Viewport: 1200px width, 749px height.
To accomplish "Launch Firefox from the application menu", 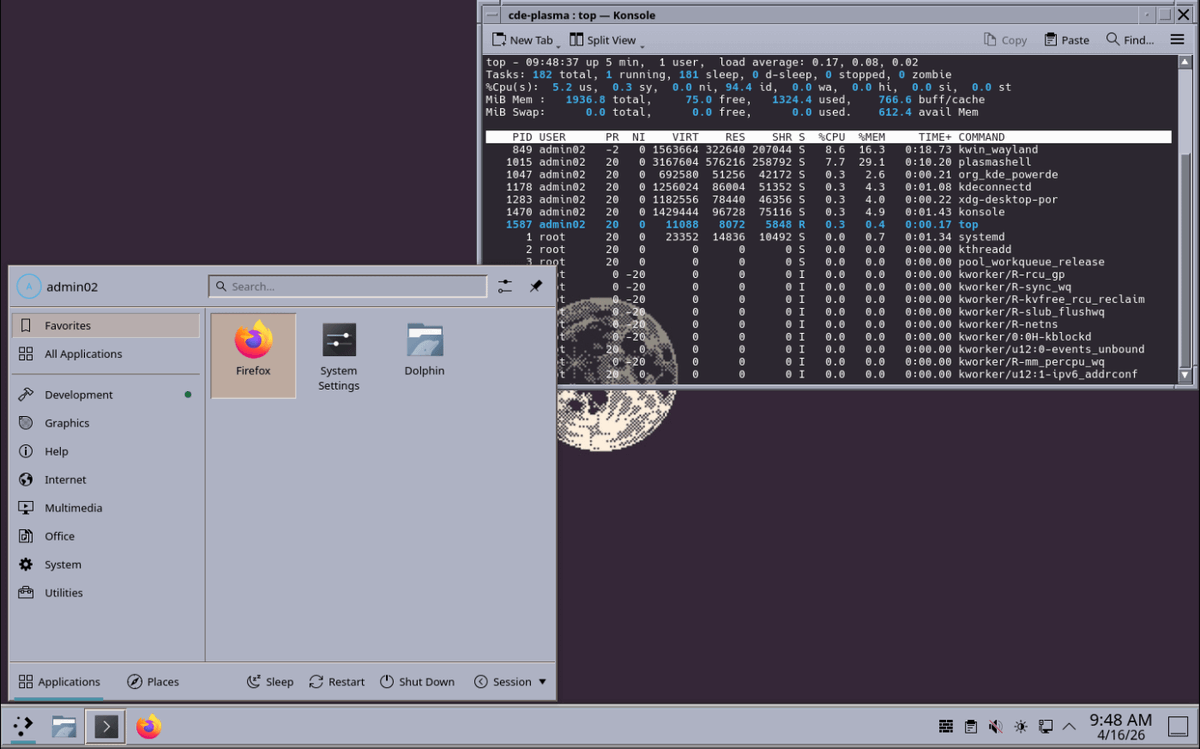I will pos(252,354).
